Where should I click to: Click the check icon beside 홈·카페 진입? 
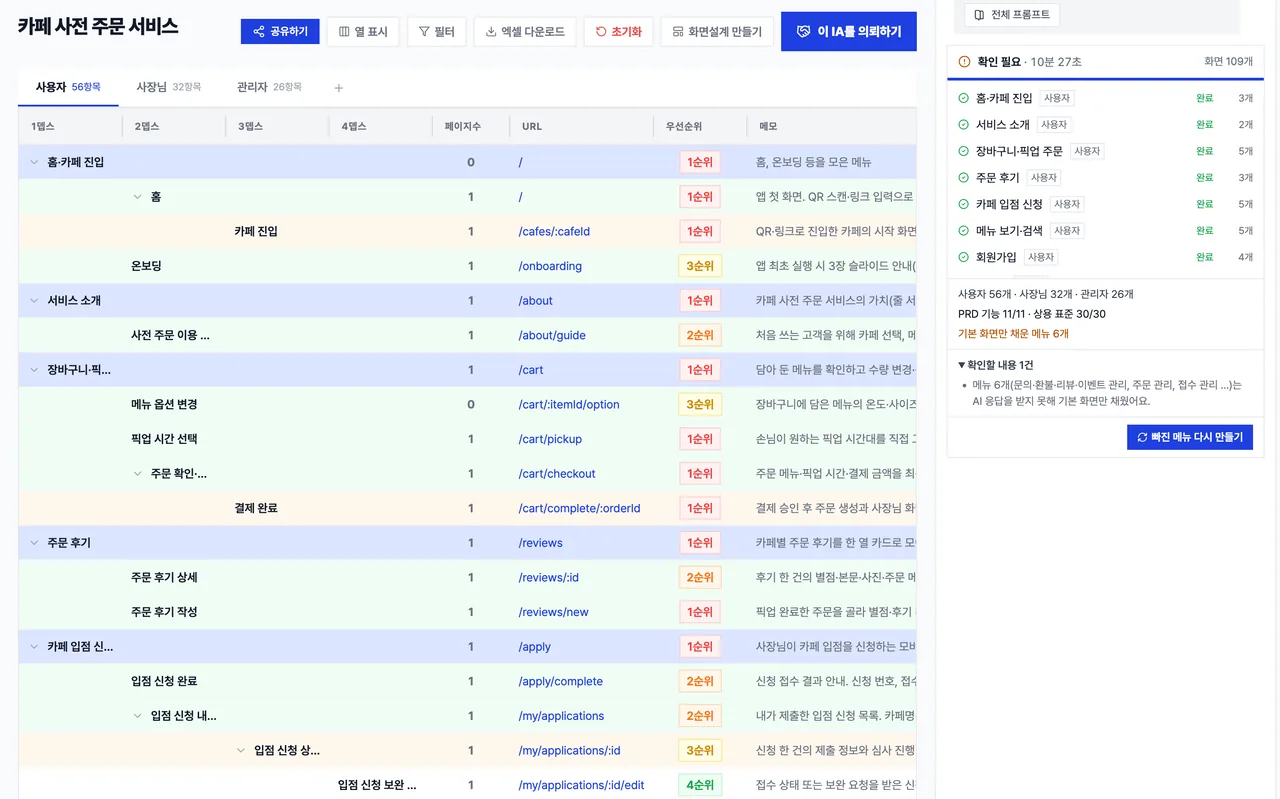pos(964,98)
